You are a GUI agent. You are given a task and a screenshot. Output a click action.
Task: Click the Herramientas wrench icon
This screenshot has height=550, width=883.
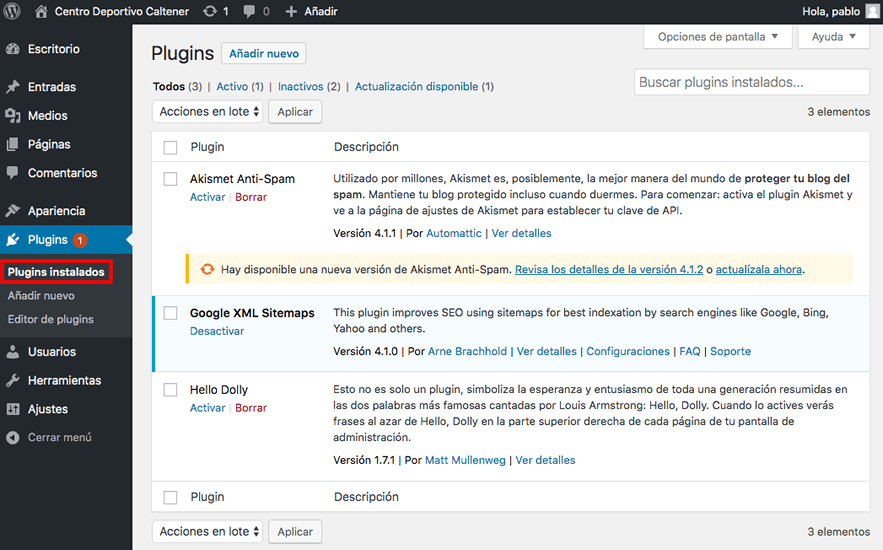tap(13, 381)
